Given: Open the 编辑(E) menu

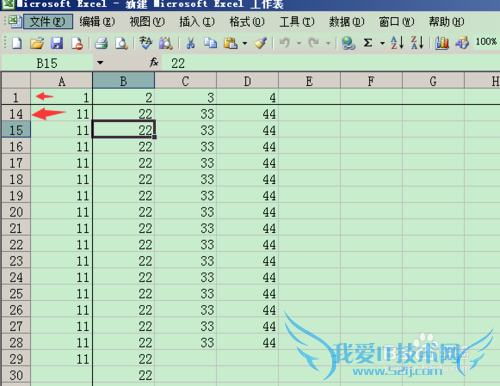Looking at the screenshot, I should point(97,22).
